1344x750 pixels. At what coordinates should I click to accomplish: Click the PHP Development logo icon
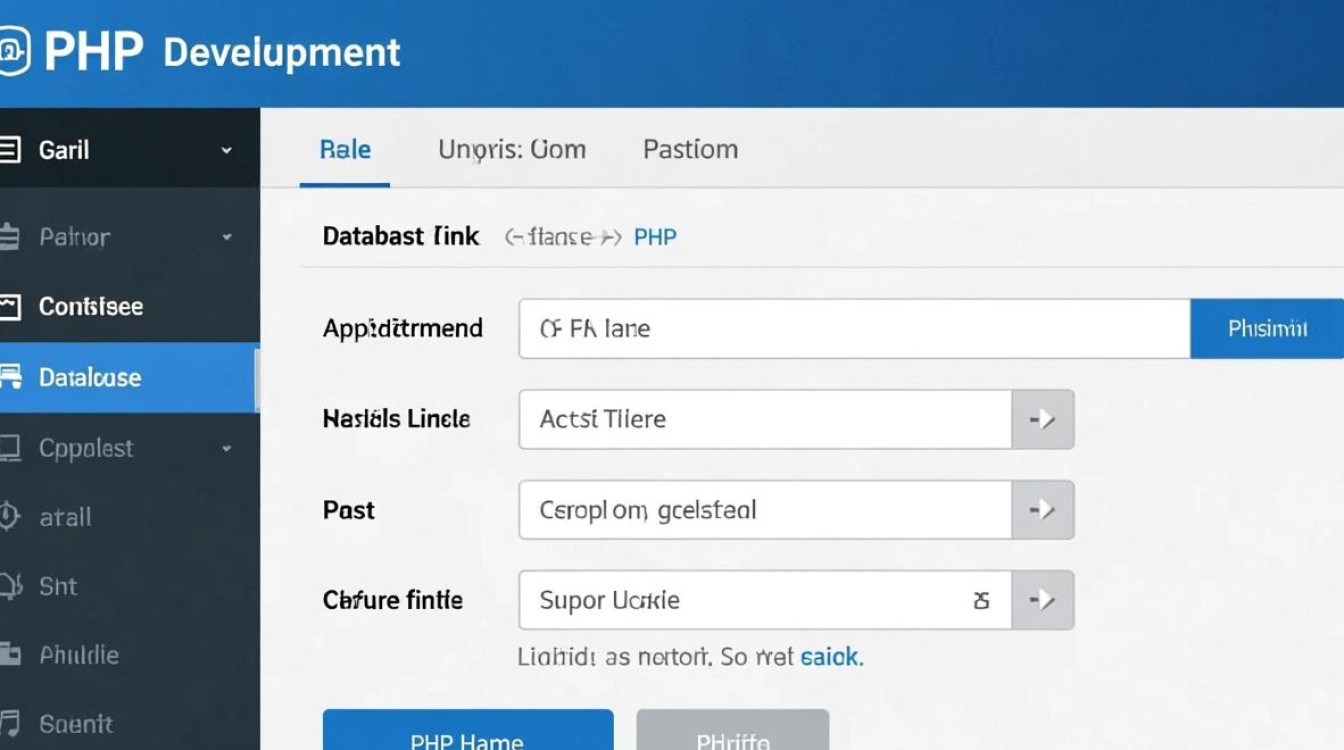coord(12,52)
